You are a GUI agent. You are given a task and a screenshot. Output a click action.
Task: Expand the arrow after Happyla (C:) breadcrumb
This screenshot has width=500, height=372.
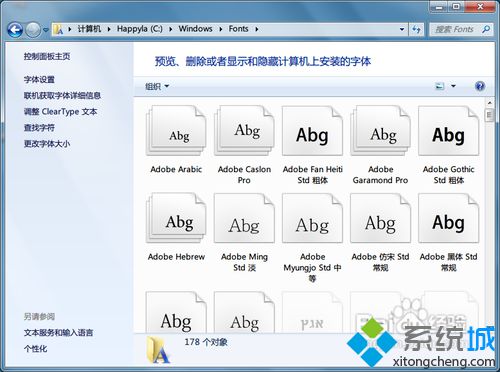tap(171, 29)
